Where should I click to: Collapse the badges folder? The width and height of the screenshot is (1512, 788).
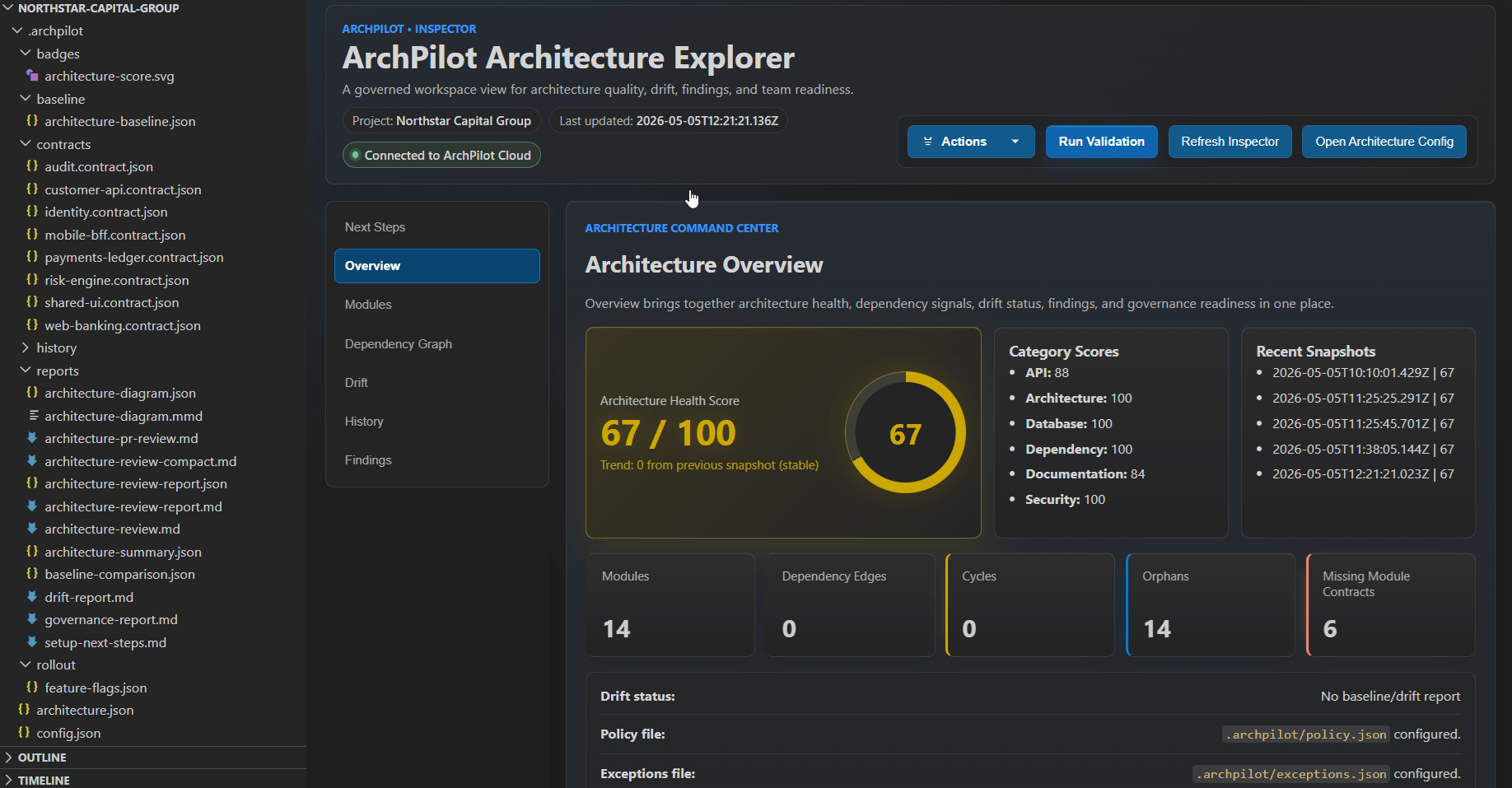pos(25,54)
